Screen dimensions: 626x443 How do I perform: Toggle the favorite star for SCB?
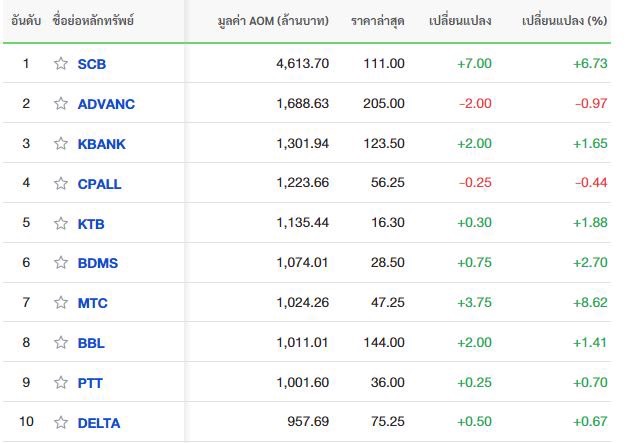click(x=61, y=63)
